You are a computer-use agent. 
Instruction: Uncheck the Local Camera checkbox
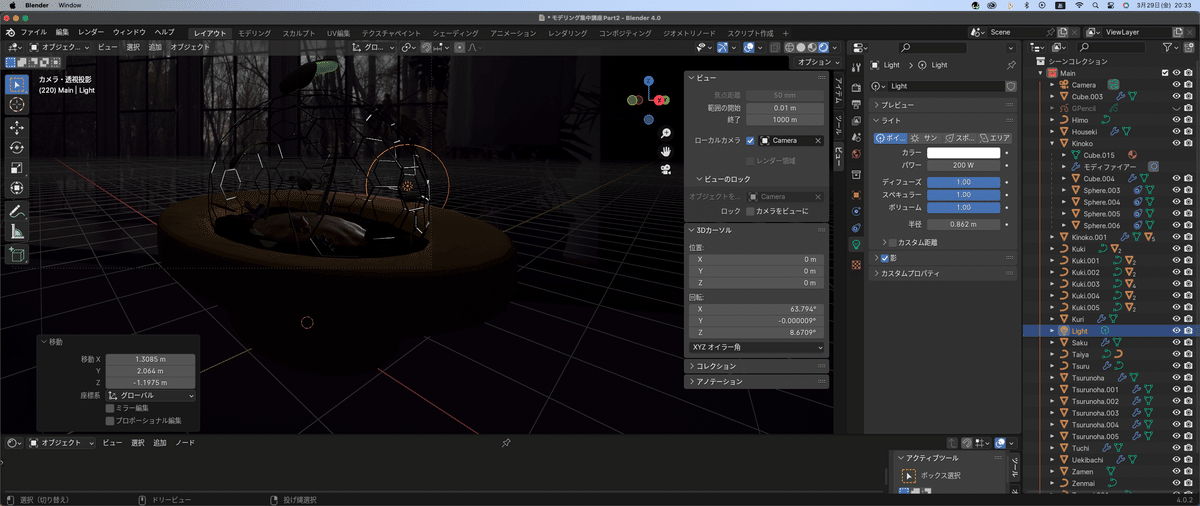pyautogui.click(x=750, y=141)
